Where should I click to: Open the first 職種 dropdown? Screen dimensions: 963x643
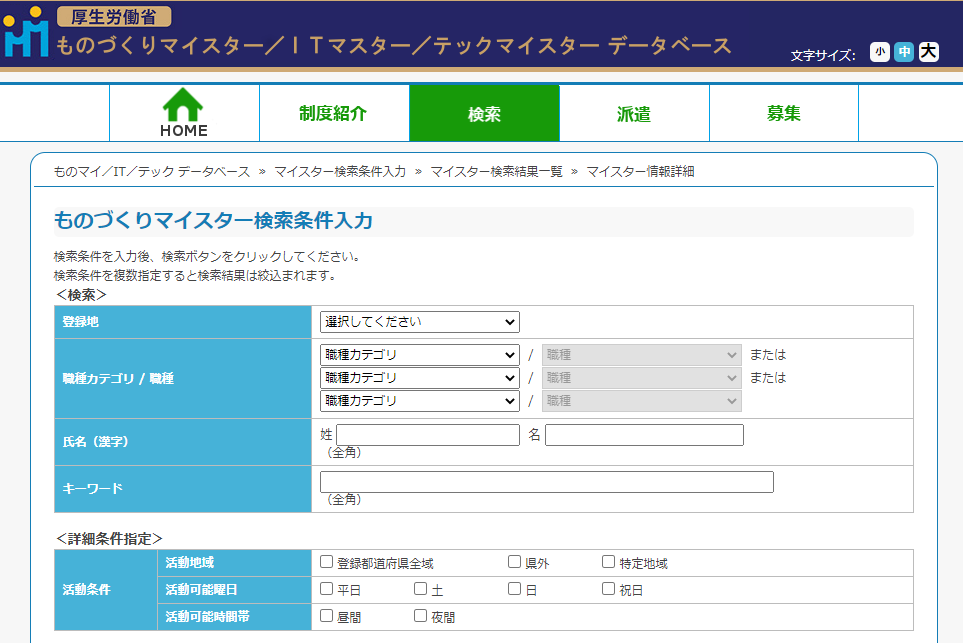click(x=641, y=355)
